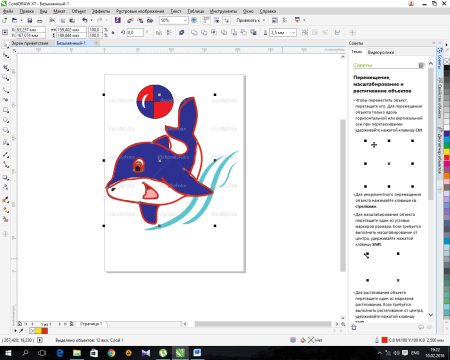The width and height of the screenshot is (450, 360).
Task: Click the X object position input field
Action: click(30, 30)
